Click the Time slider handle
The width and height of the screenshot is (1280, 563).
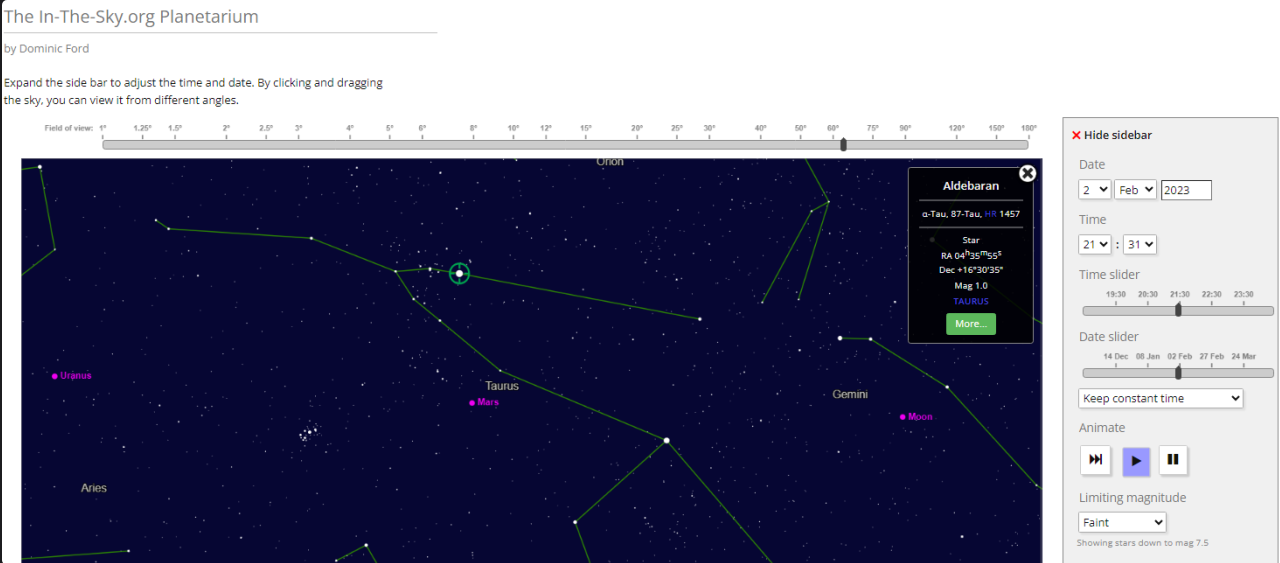(x=1178, y=310)
